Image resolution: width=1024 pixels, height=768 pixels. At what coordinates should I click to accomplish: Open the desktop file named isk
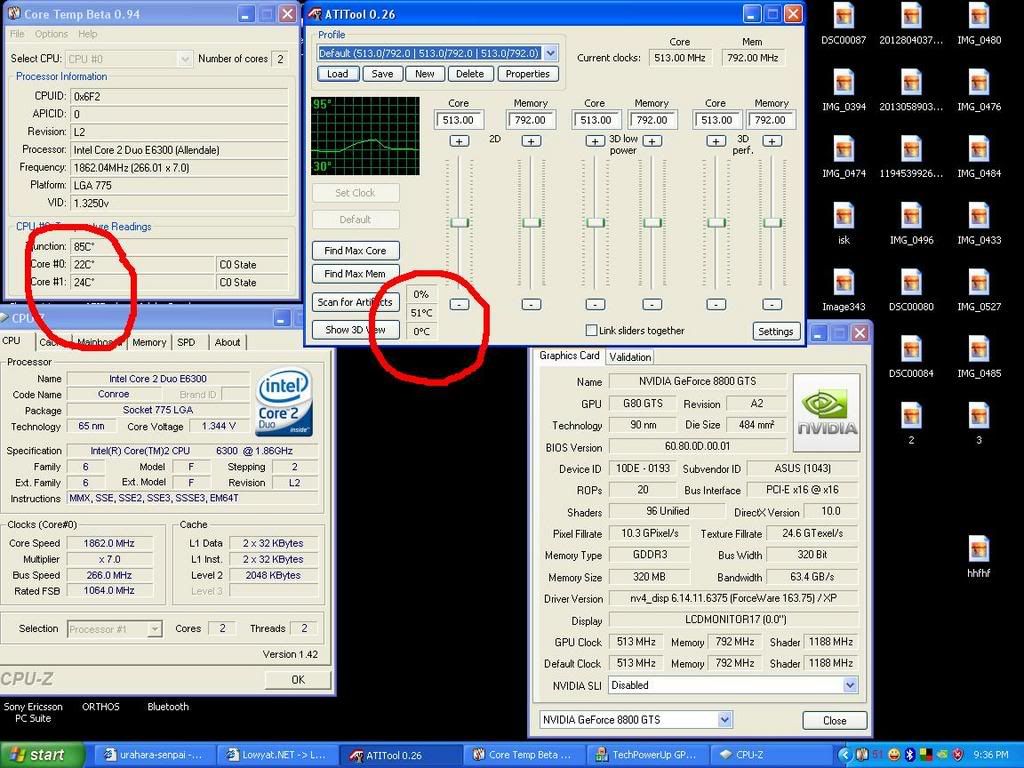pyautogui.click(x=843, y=216)
